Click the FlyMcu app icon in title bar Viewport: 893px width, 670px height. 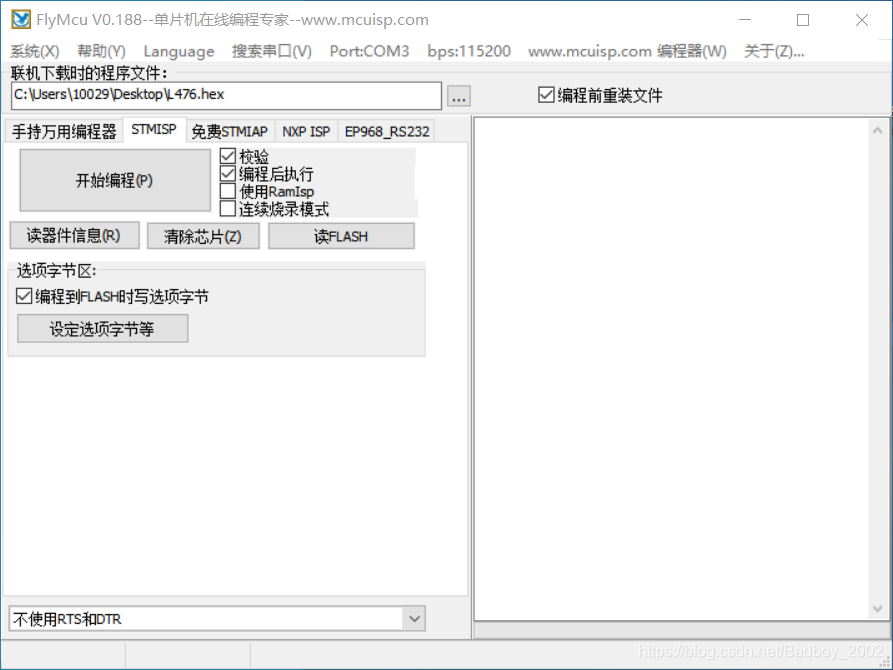(21, 19)
